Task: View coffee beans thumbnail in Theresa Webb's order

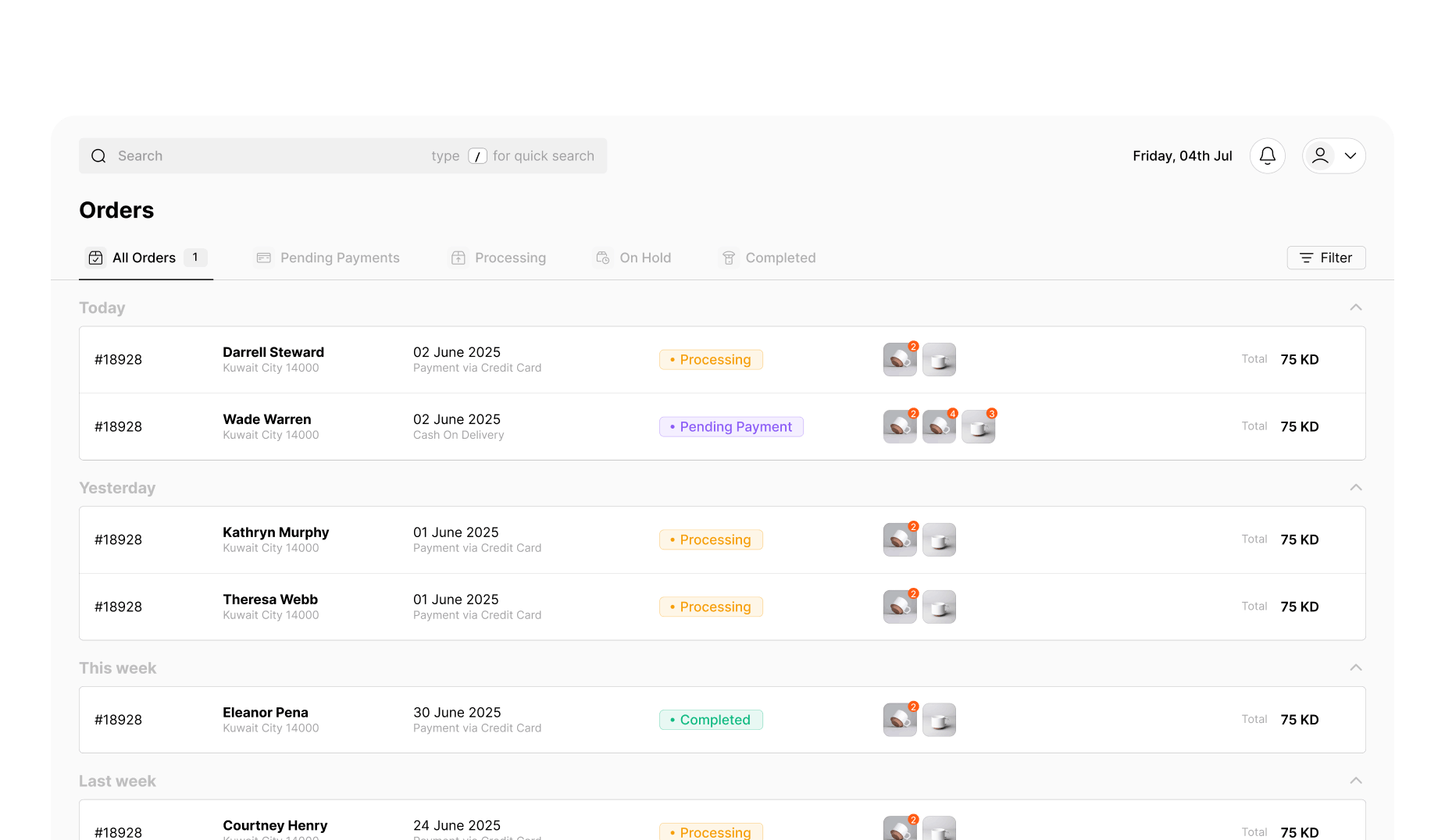Action: point(900,607)
